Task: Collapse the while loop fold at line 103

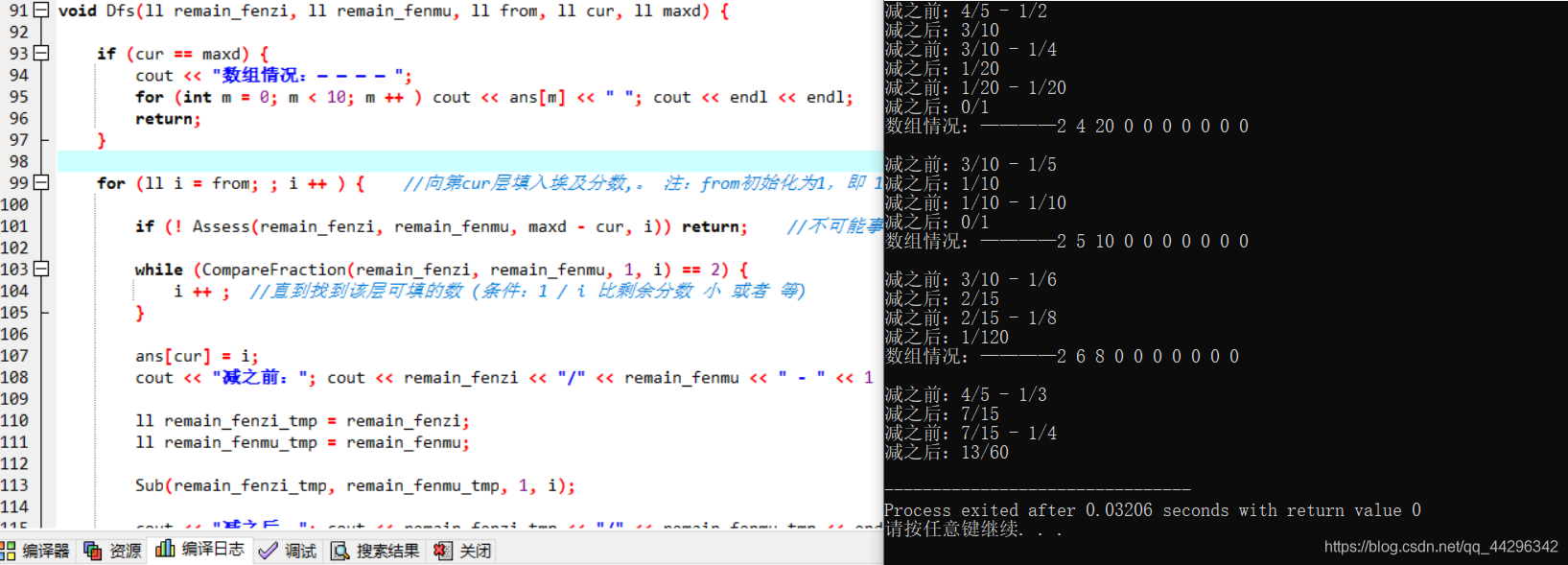Action: (41, 270)
